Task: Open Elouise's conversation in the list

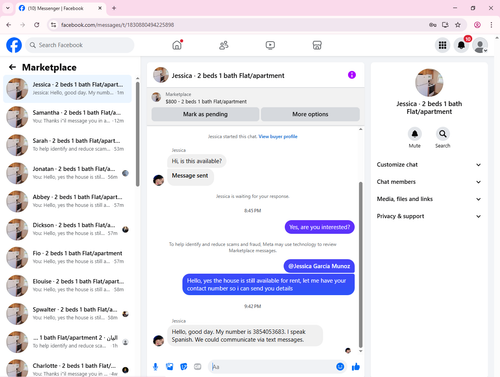Action: [x=67, y=285]
